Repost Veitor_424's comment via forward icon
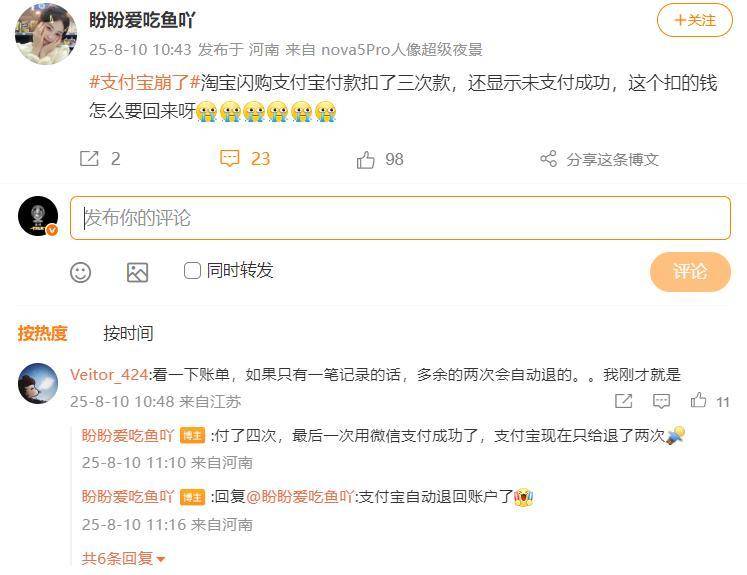 (624, 401)
